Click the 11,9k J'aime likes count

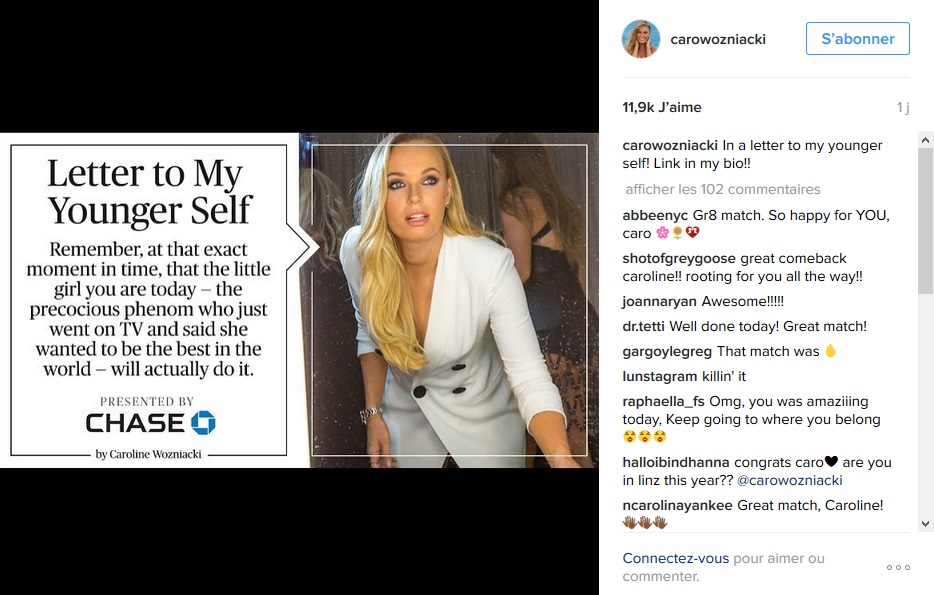tap(662, 108)
